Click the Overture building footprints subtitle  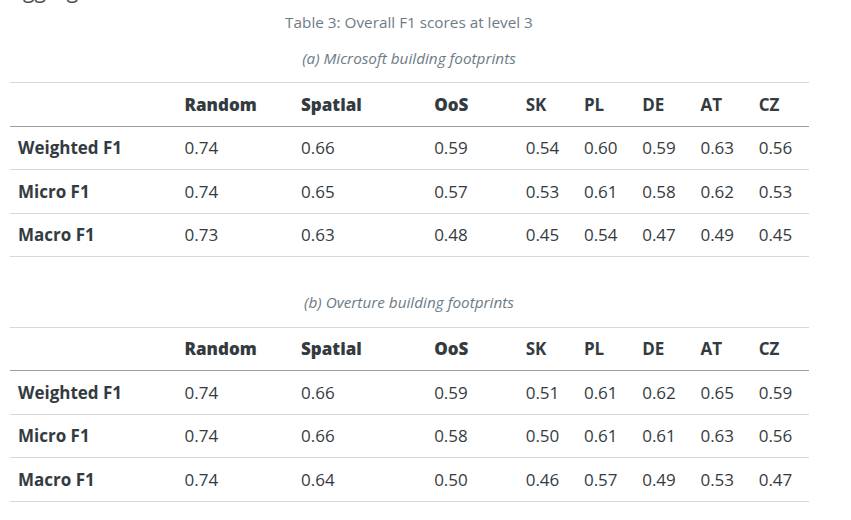coord(409,303)
